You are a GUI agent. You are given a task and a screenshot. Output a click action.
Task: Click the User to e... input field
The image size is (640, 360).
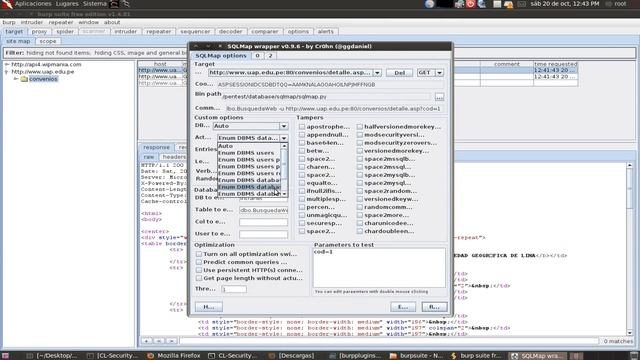pyautogui.click(x=263, y=234)
